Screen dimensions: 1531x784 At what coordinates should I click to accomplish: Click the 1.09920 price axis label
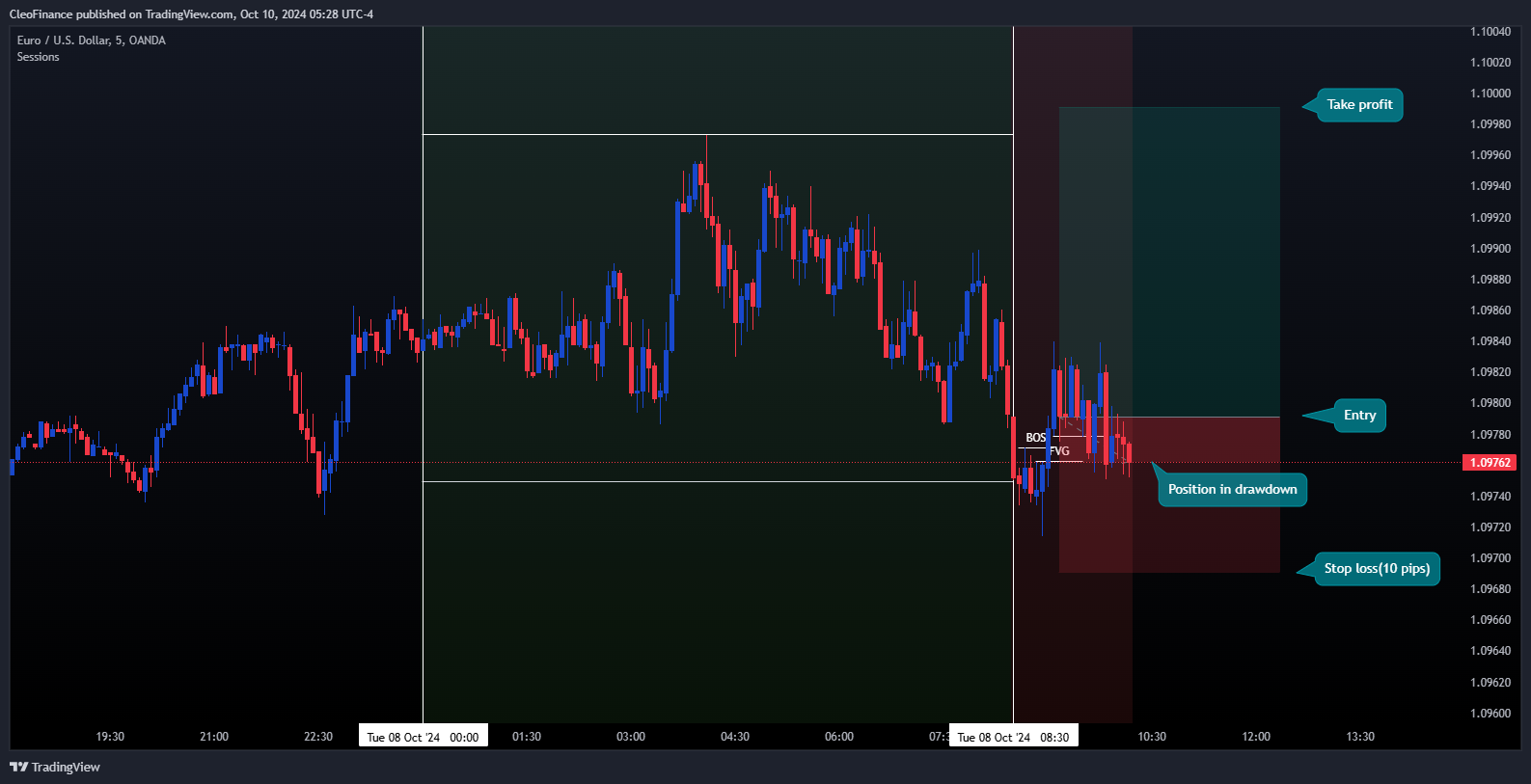[1490, 218]
